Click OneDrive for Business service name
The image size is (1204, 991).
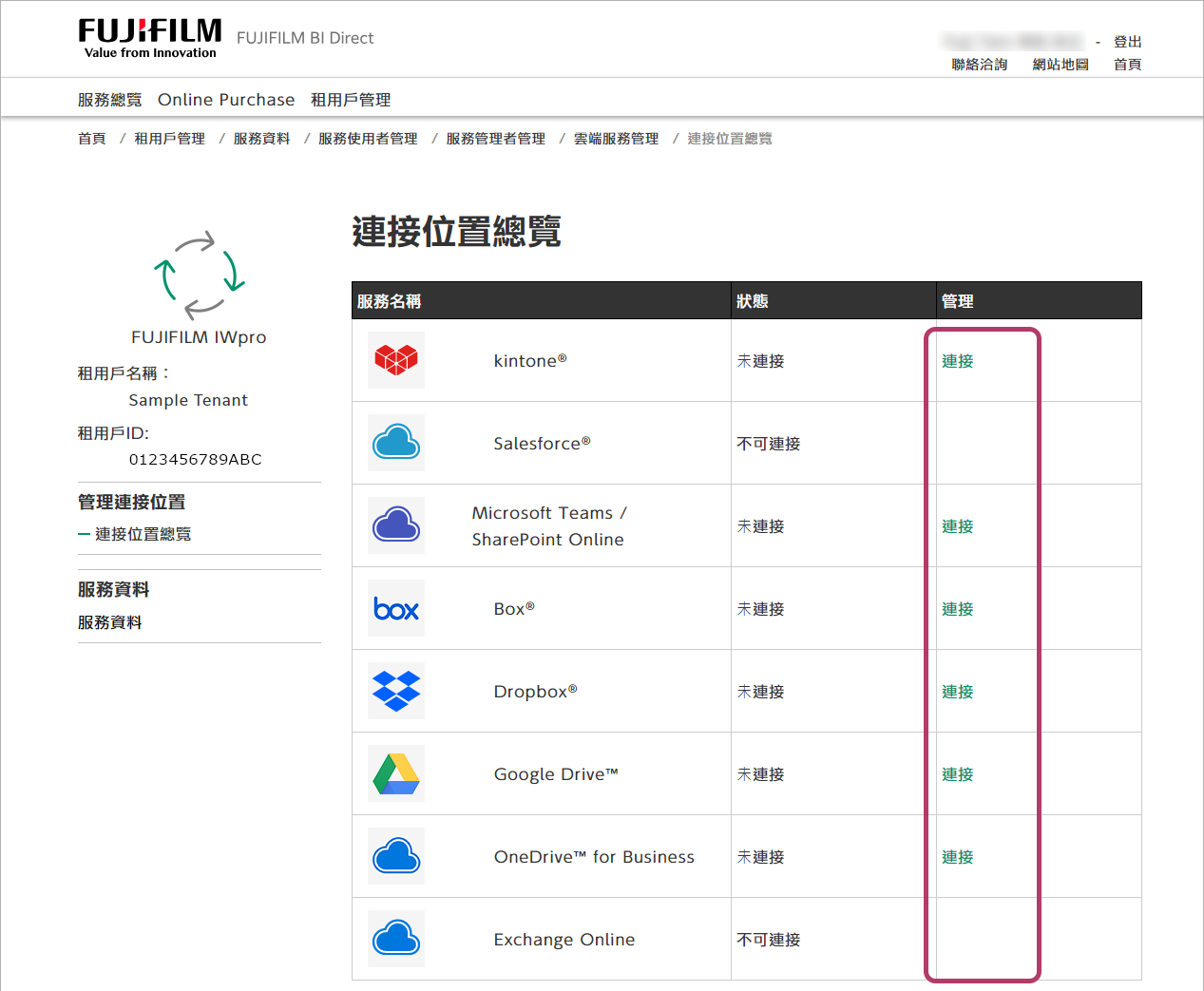point(594,857)
